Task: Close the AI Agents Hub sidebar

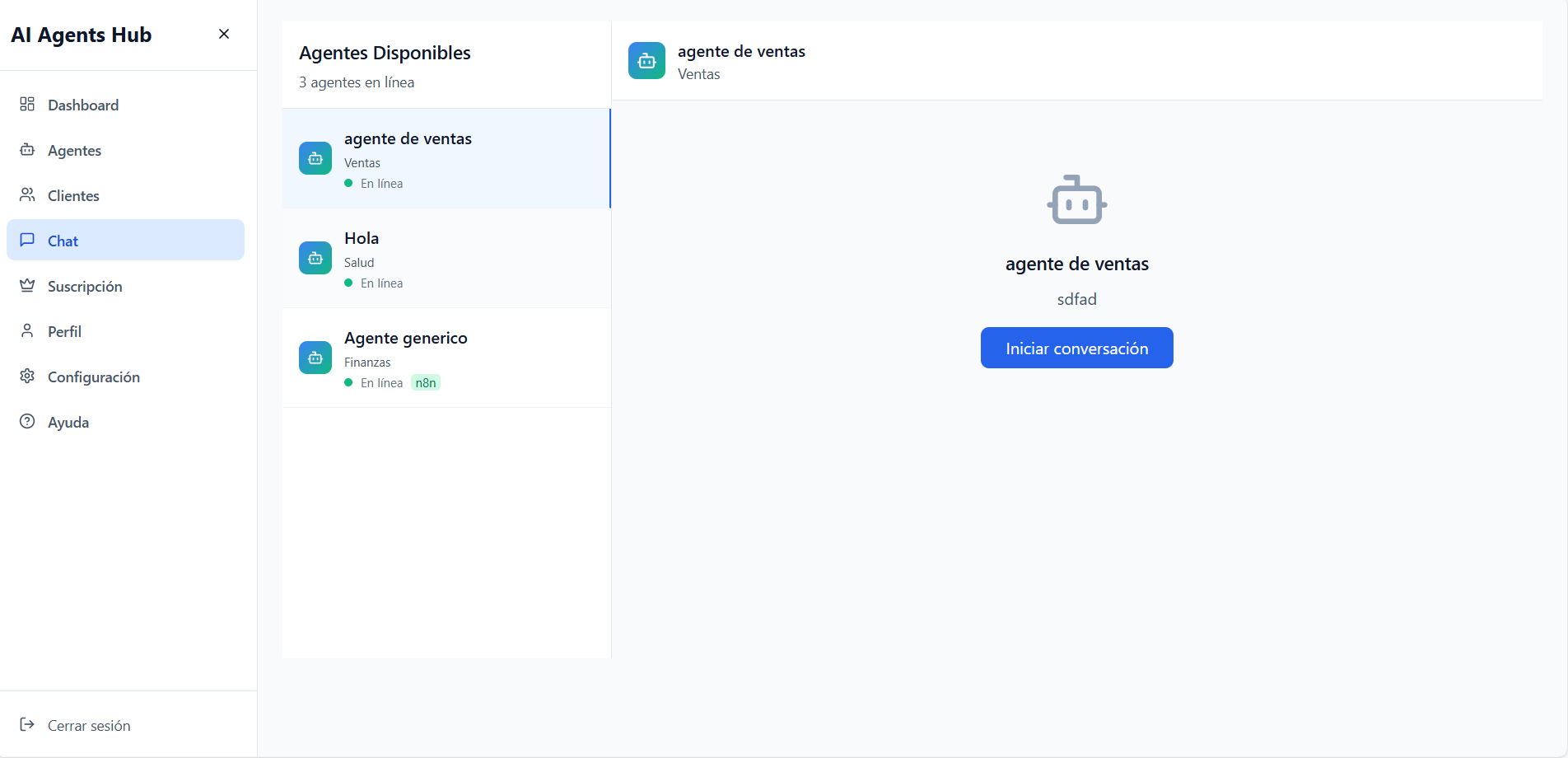Action: pos(224,34)
